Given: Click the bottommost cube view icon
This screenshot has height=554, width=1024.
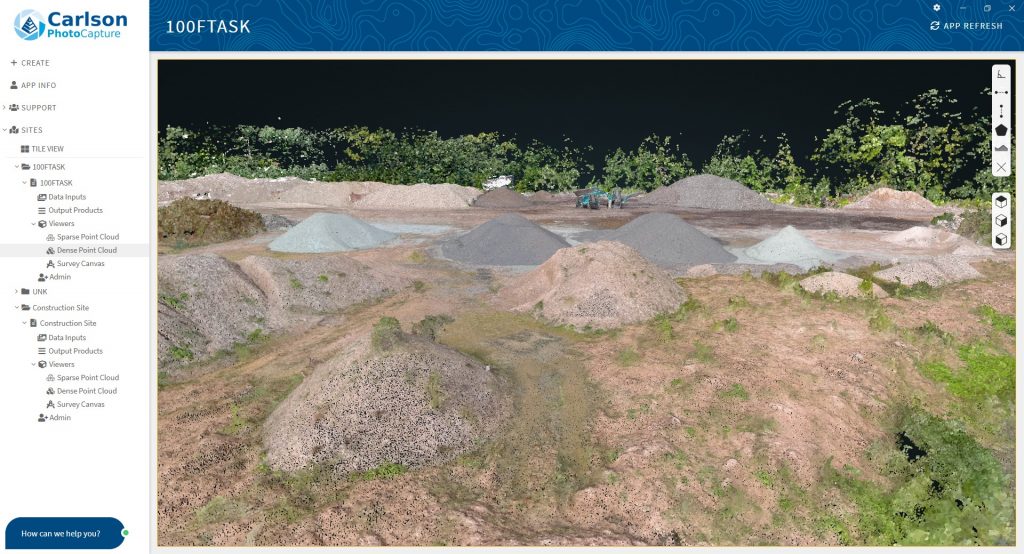Looking at the screenshot, I should pos(1001,239).
